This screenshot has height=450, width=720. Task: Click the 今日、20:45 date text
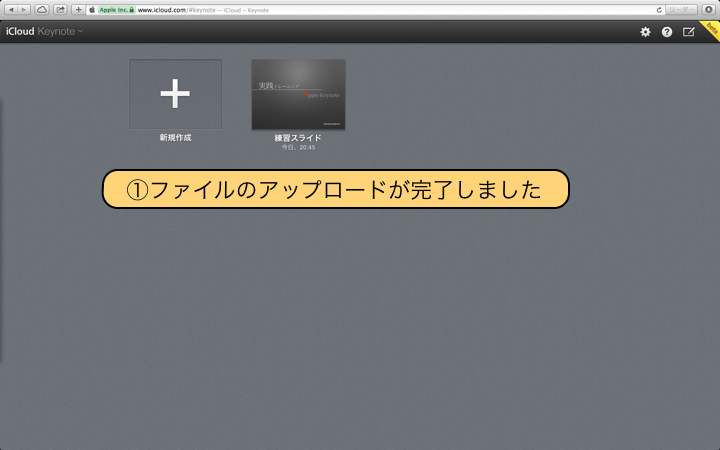coord(298,147)
